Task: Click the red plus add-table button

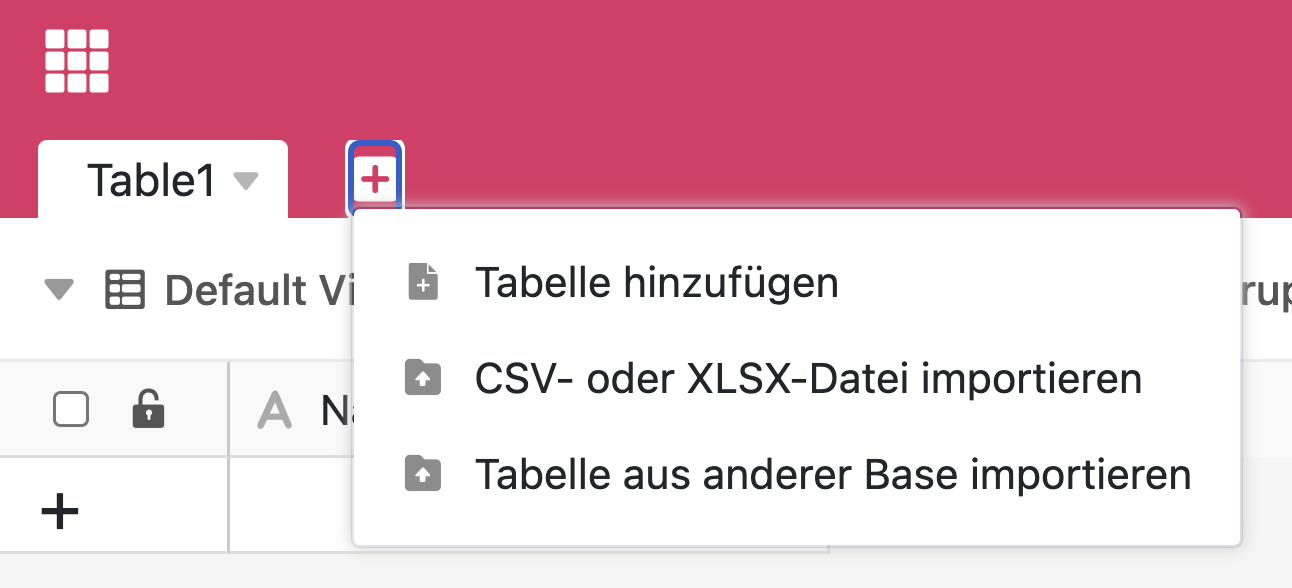Action: click(375, 179)
